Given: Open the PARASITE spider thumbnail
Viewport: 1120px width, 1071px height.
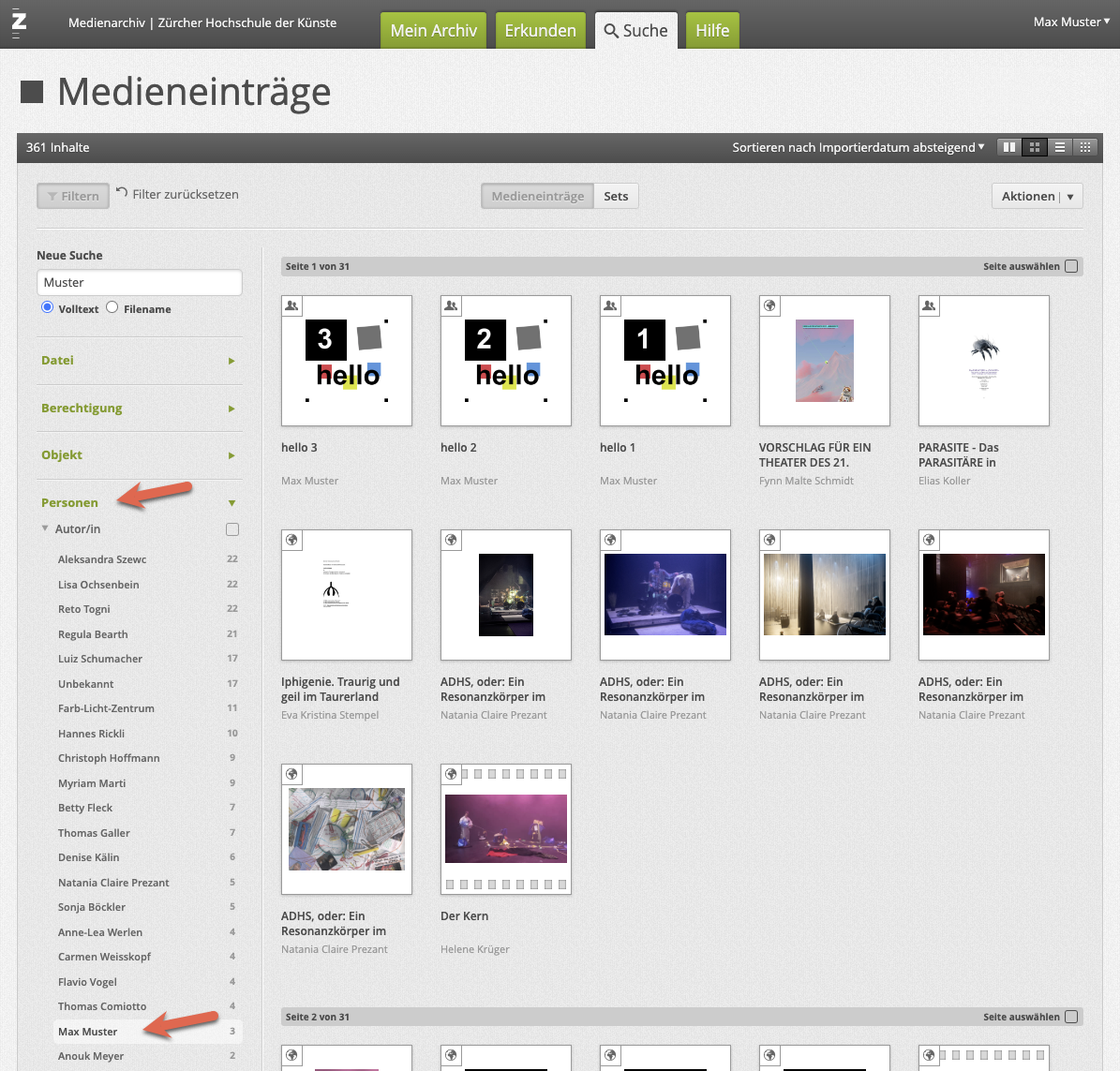Looking at the screenshot, I should point(983,361).
